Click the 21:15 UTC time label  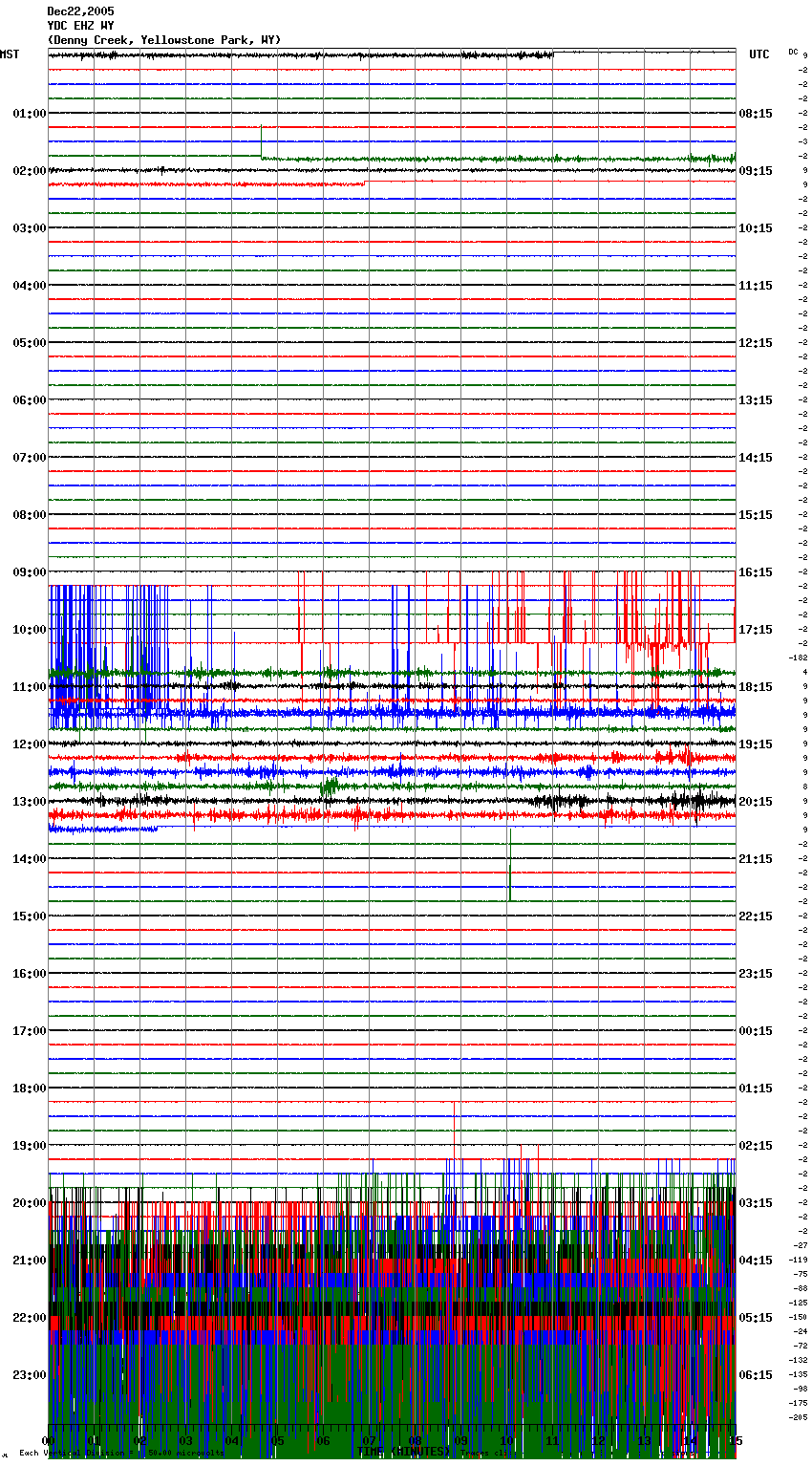[x=756, y=859]
